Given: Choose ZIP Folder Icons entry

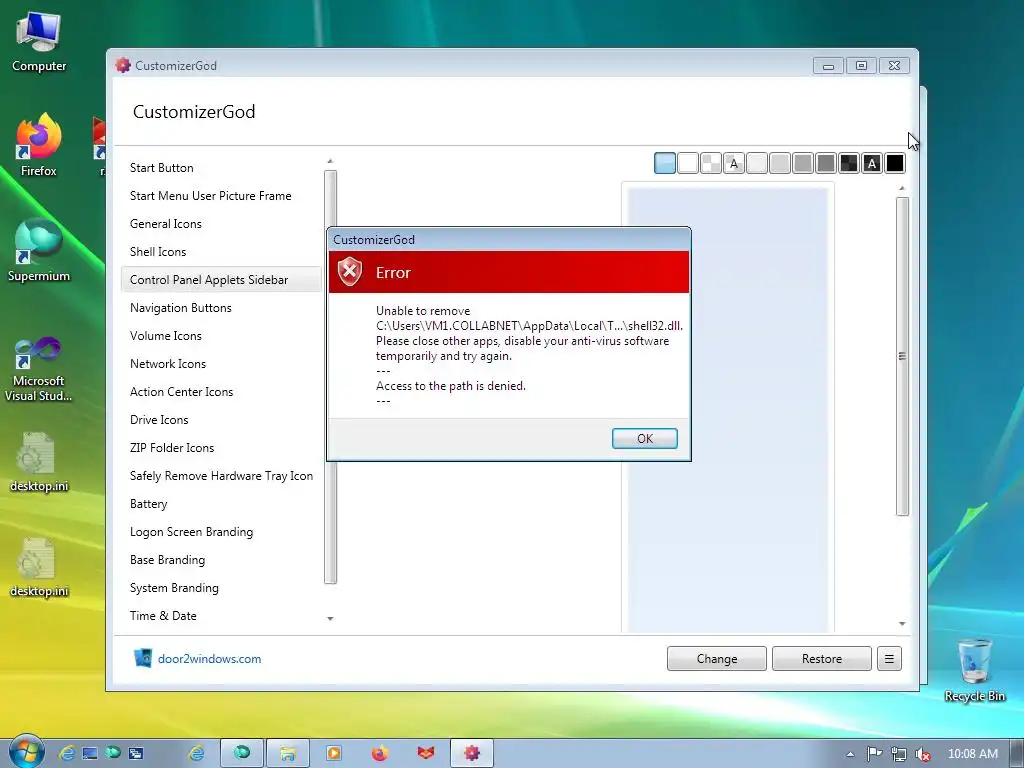Looking at the screenshot, I should pos(221,448).
